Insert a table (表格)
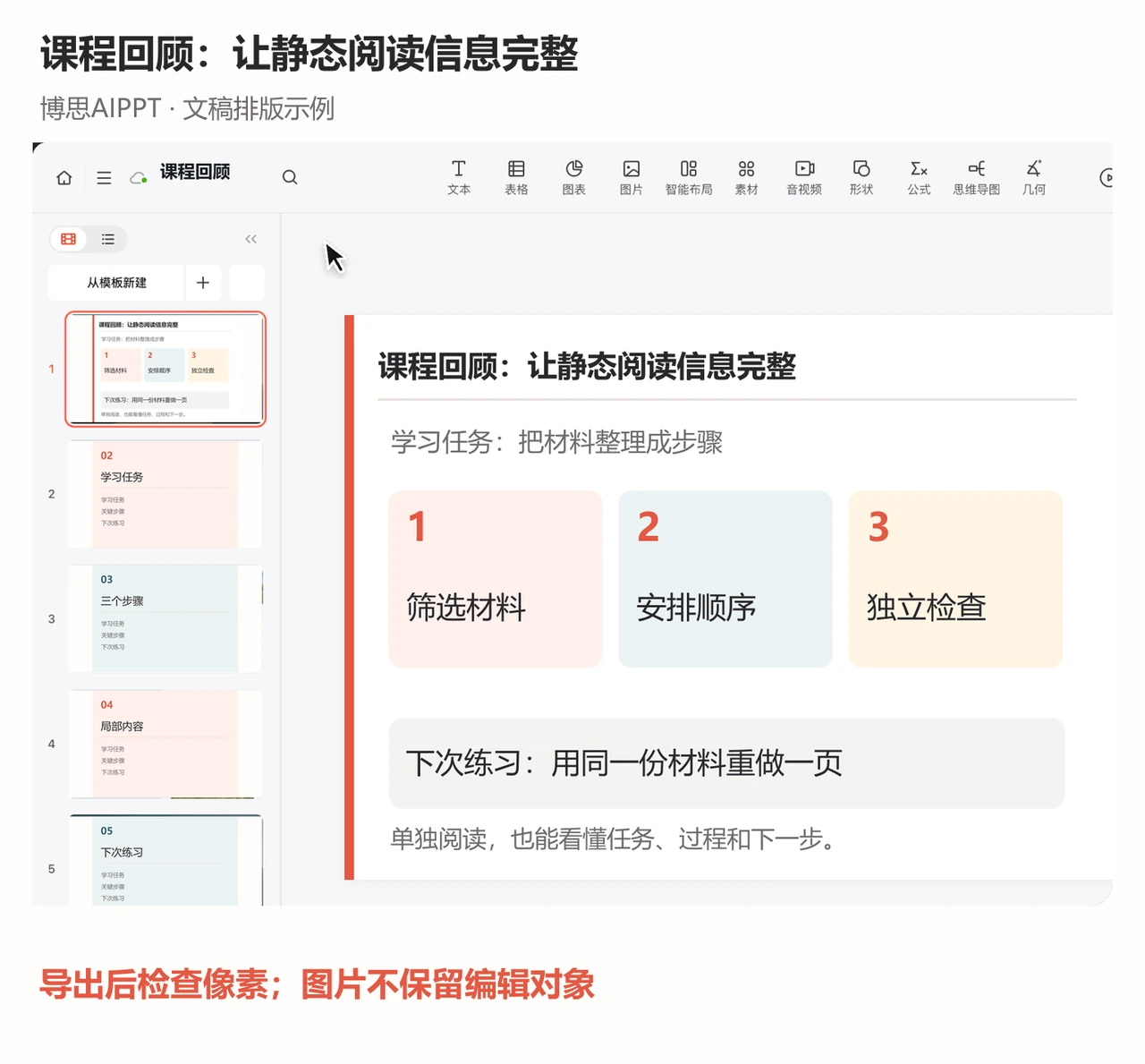 pyautogui.click(x=516, y=177)
